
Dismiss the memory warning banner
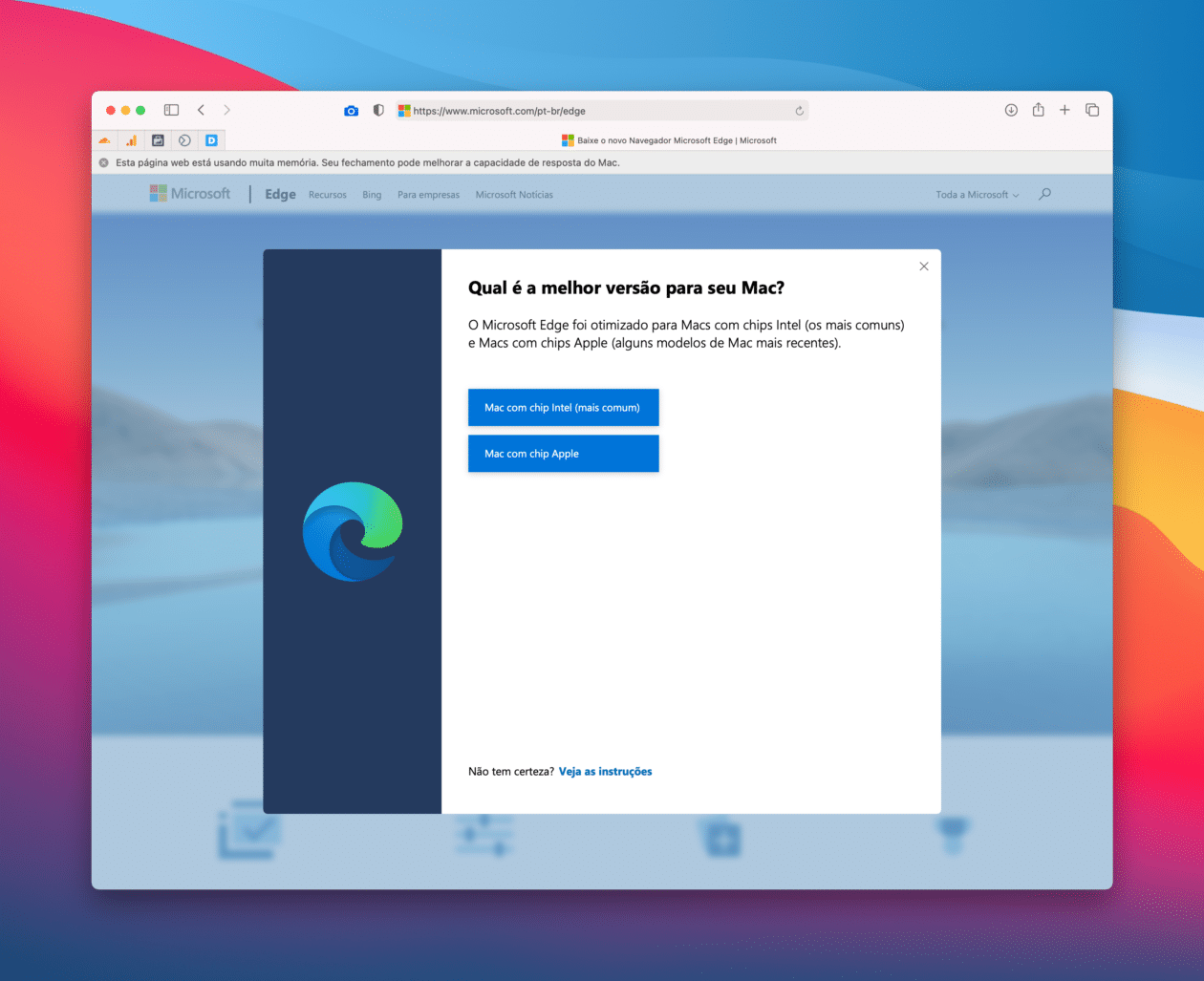click(x=103, y=161)
